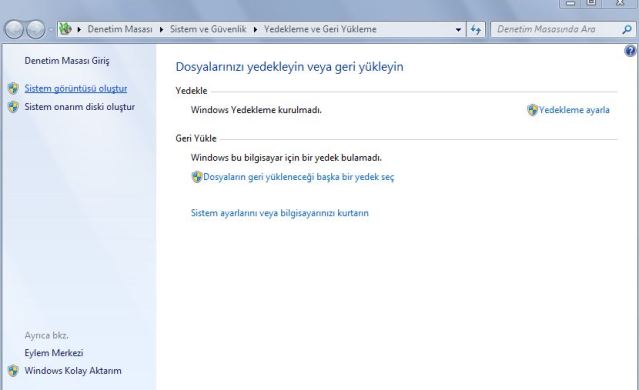639x390 pixels.
Task: Expand the arrow before Denetim Masası breadcrumb
Action: (79, 29)
